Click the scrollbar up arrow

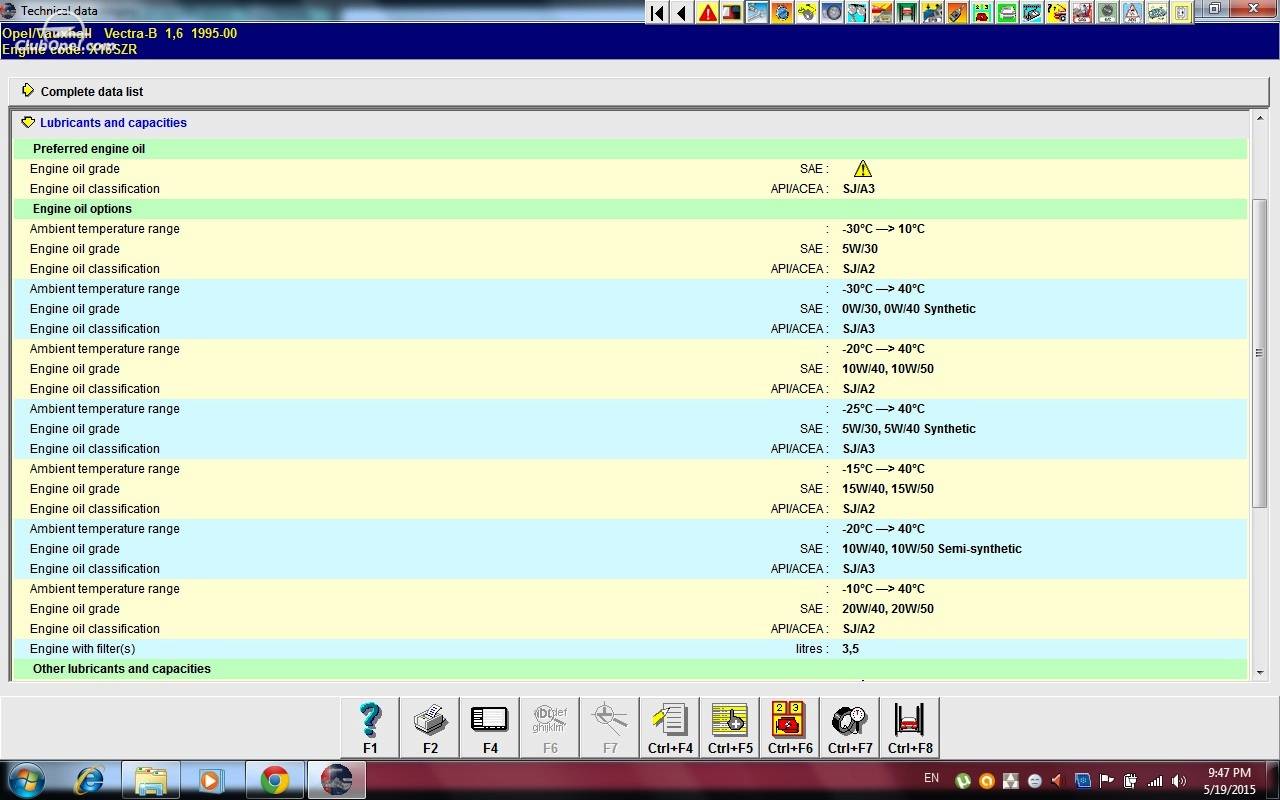pos(1260,118)
